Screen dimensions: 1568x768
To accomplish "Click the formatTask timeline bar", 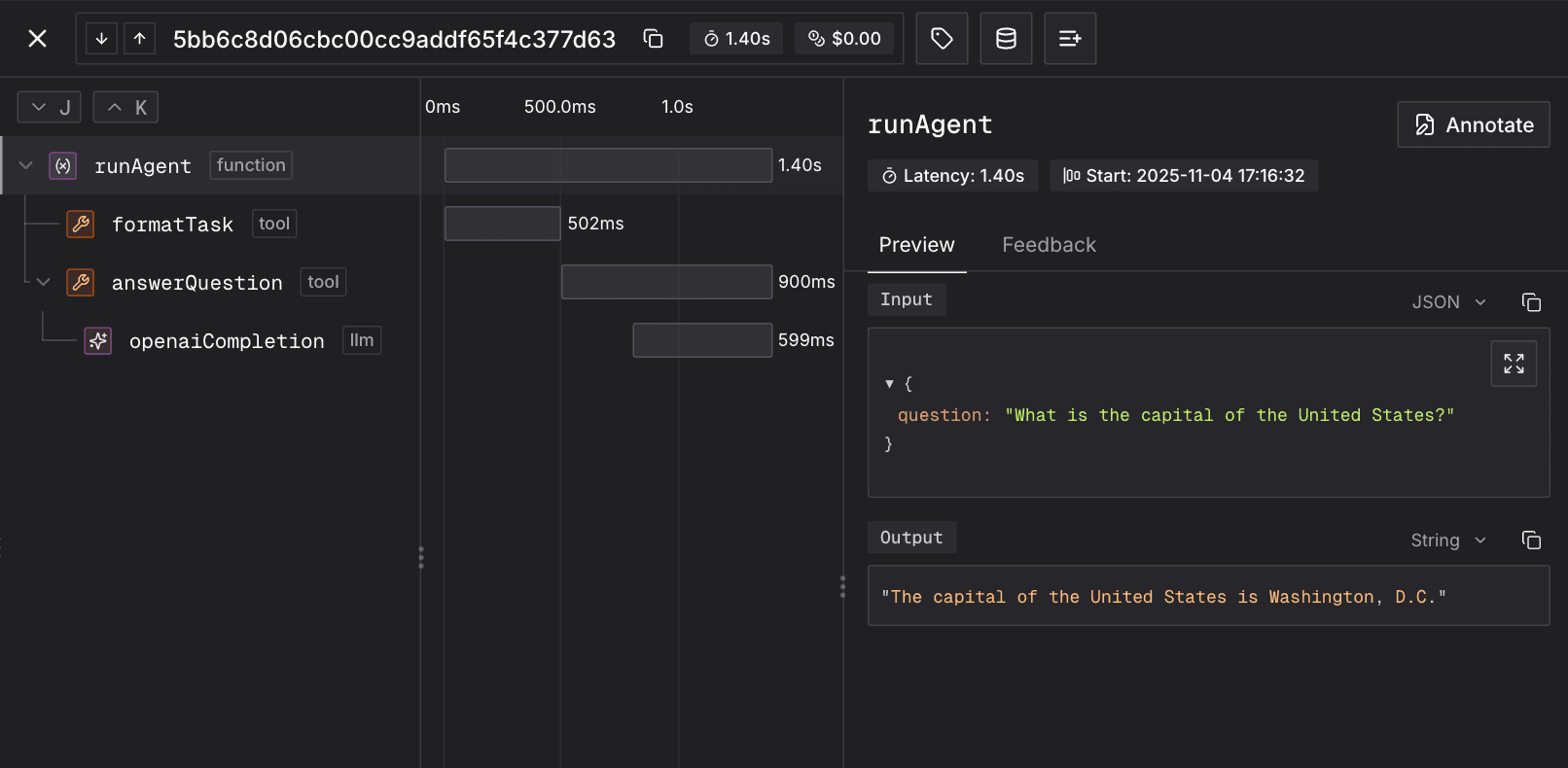I will (x=502, y=224).
